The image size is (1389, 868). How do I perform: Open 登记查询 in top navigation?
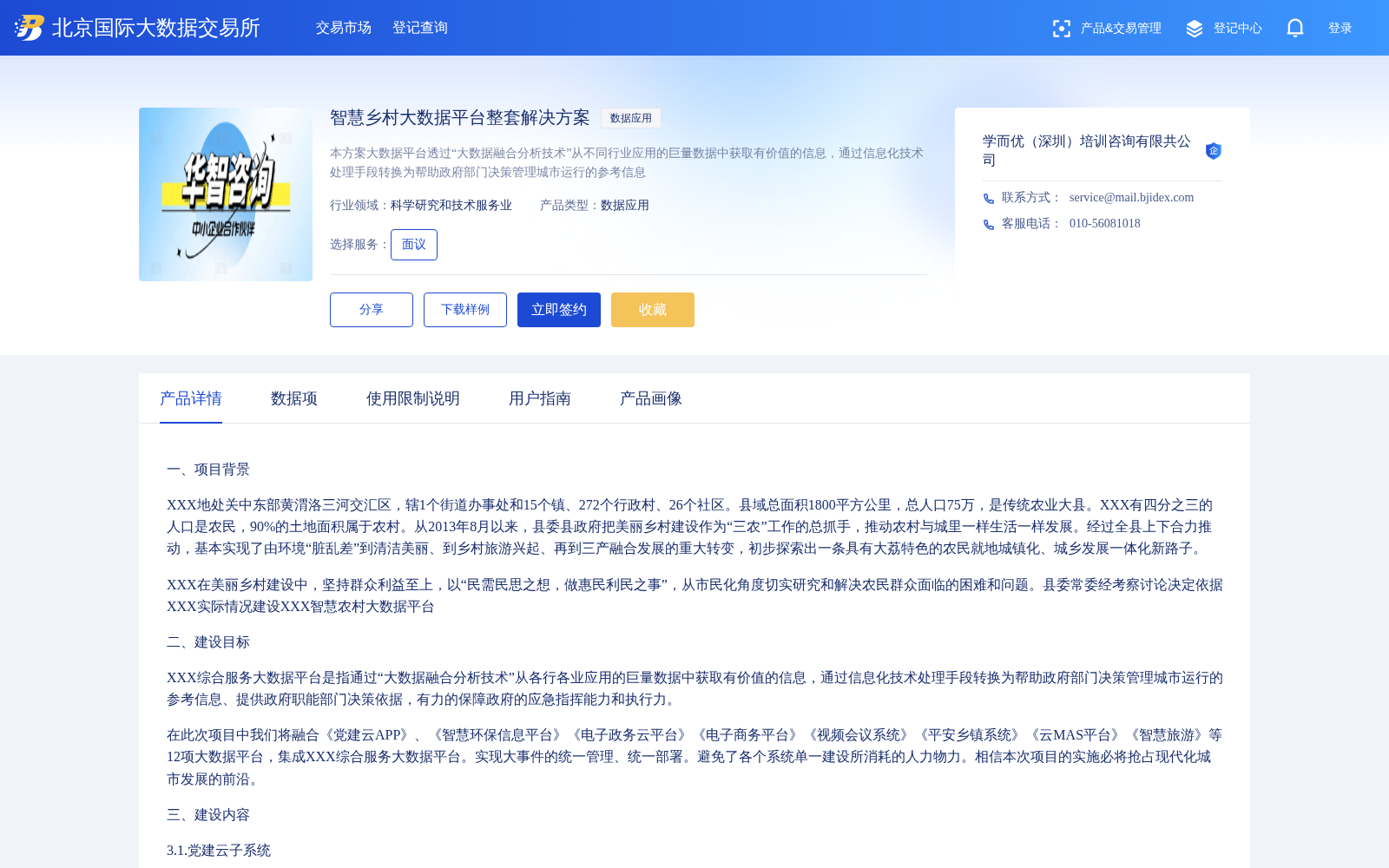420,28
